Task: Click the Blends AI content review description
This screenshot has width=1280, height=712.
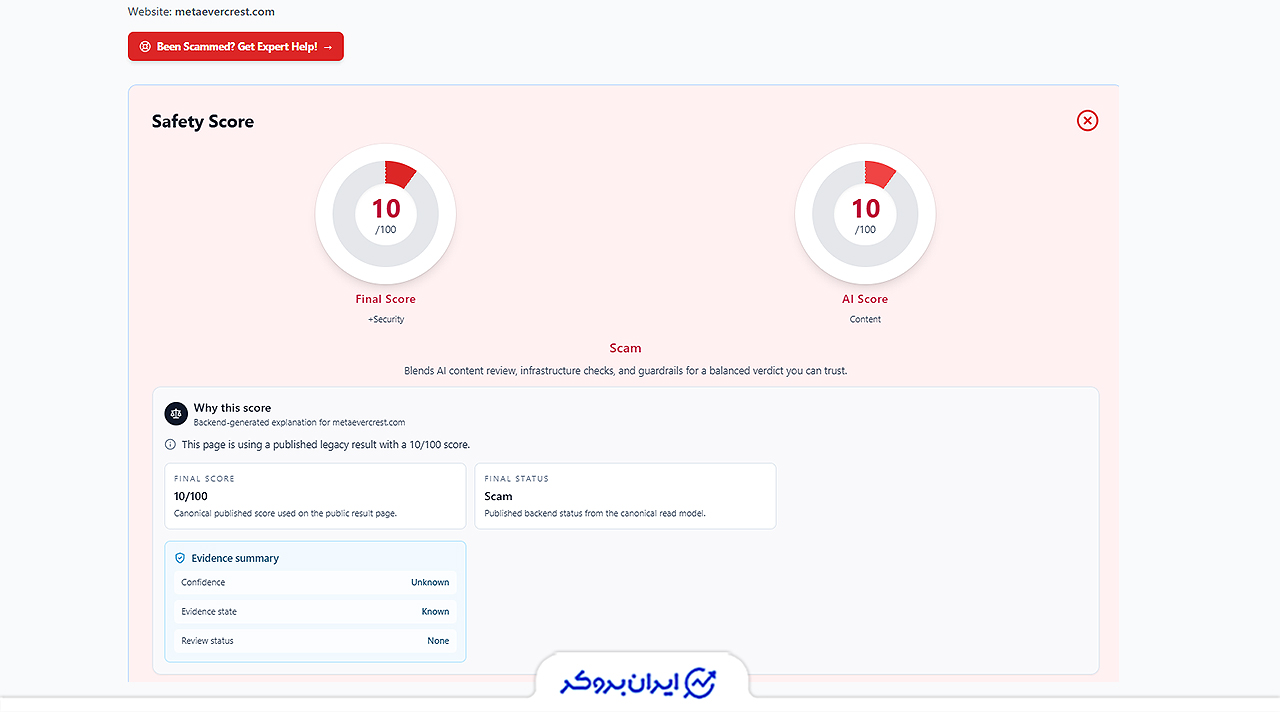Action: pyautogui.click(x=625, y=370)
